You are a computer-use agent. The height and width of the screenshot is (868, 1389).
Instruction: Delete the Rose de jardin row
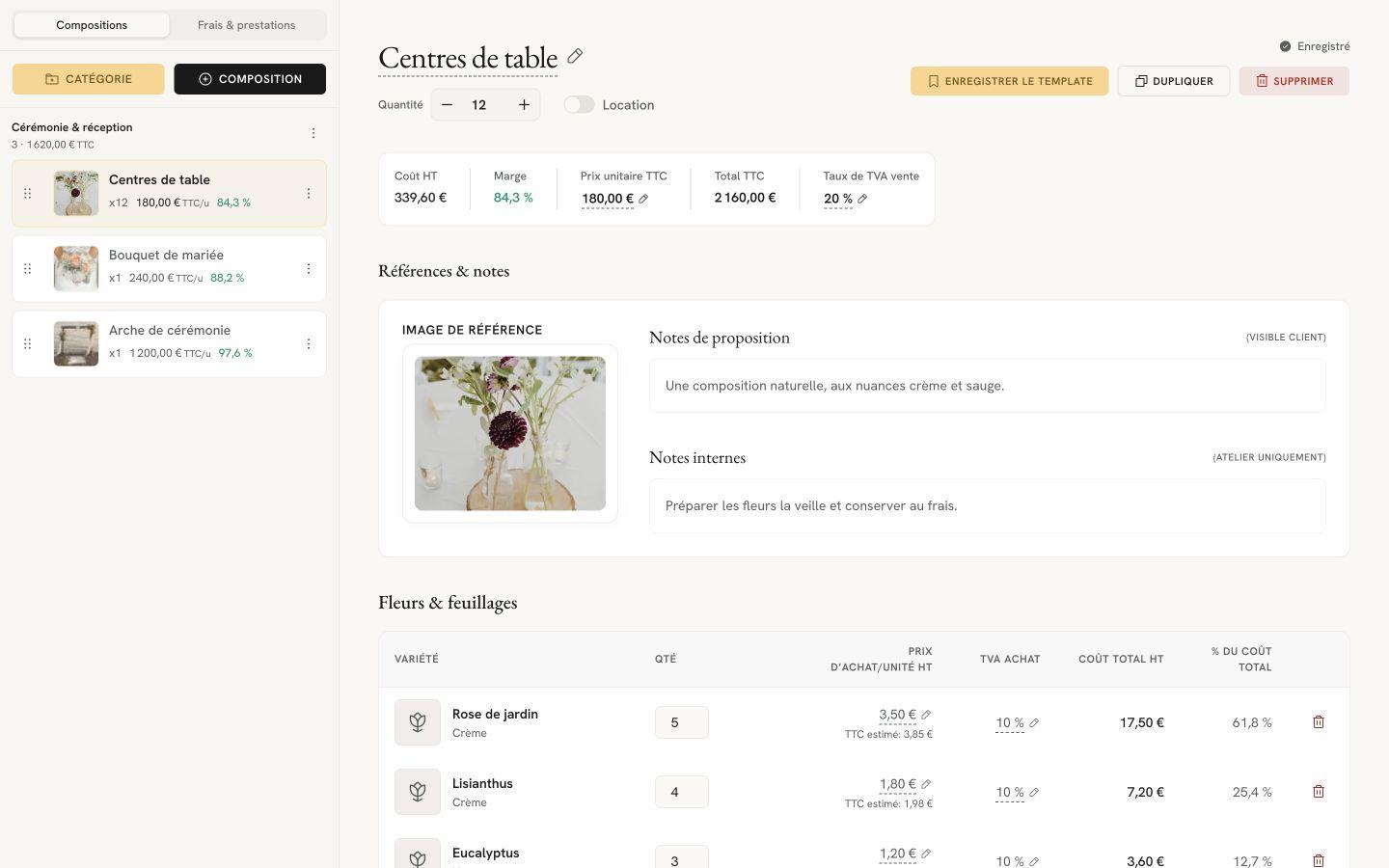1319,721
